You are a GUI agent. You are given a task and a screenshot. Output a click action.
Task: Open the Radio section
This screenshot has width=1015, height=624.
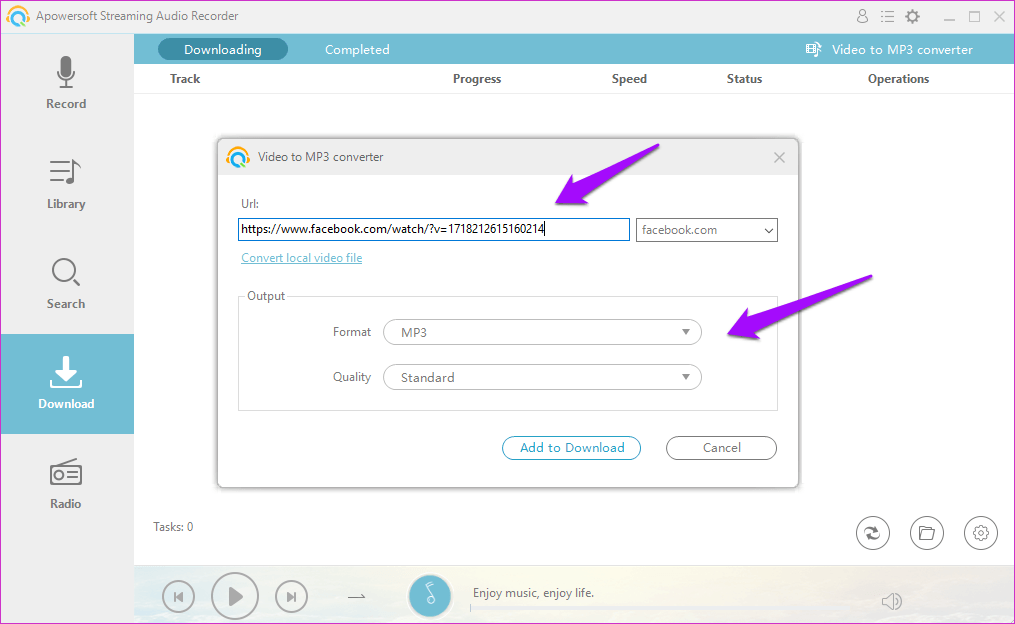(66, 484)
